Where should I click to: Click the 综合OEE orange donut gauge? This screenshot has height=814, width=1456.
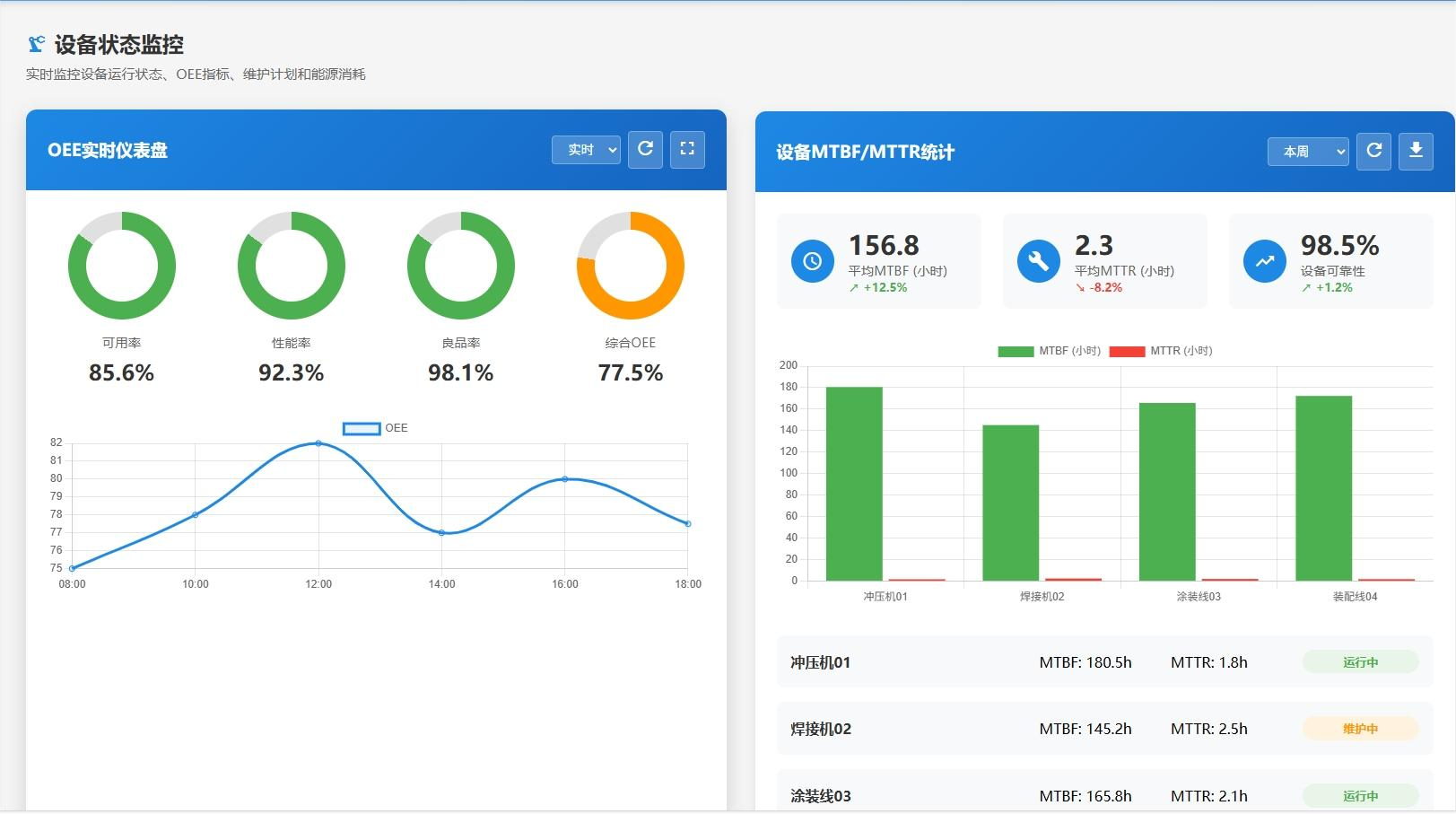click(631, 264)
